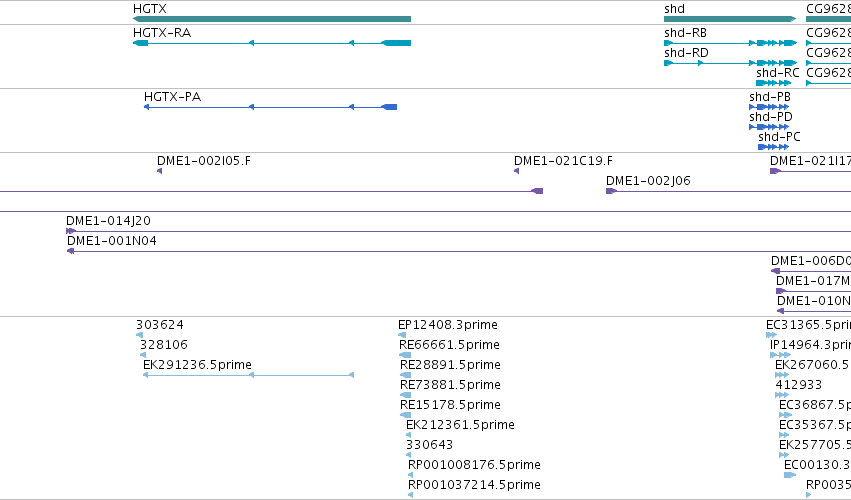Click the HGTX-RA transcript label
The height and width of the screenshot is (500, 851).
[x=162, y=33]
